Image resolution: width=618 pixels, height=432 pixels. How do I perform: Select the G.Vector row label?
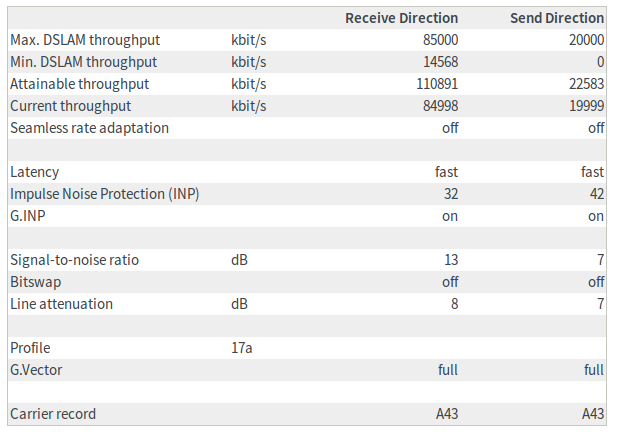pyautogui.click(x=36, y=370)
